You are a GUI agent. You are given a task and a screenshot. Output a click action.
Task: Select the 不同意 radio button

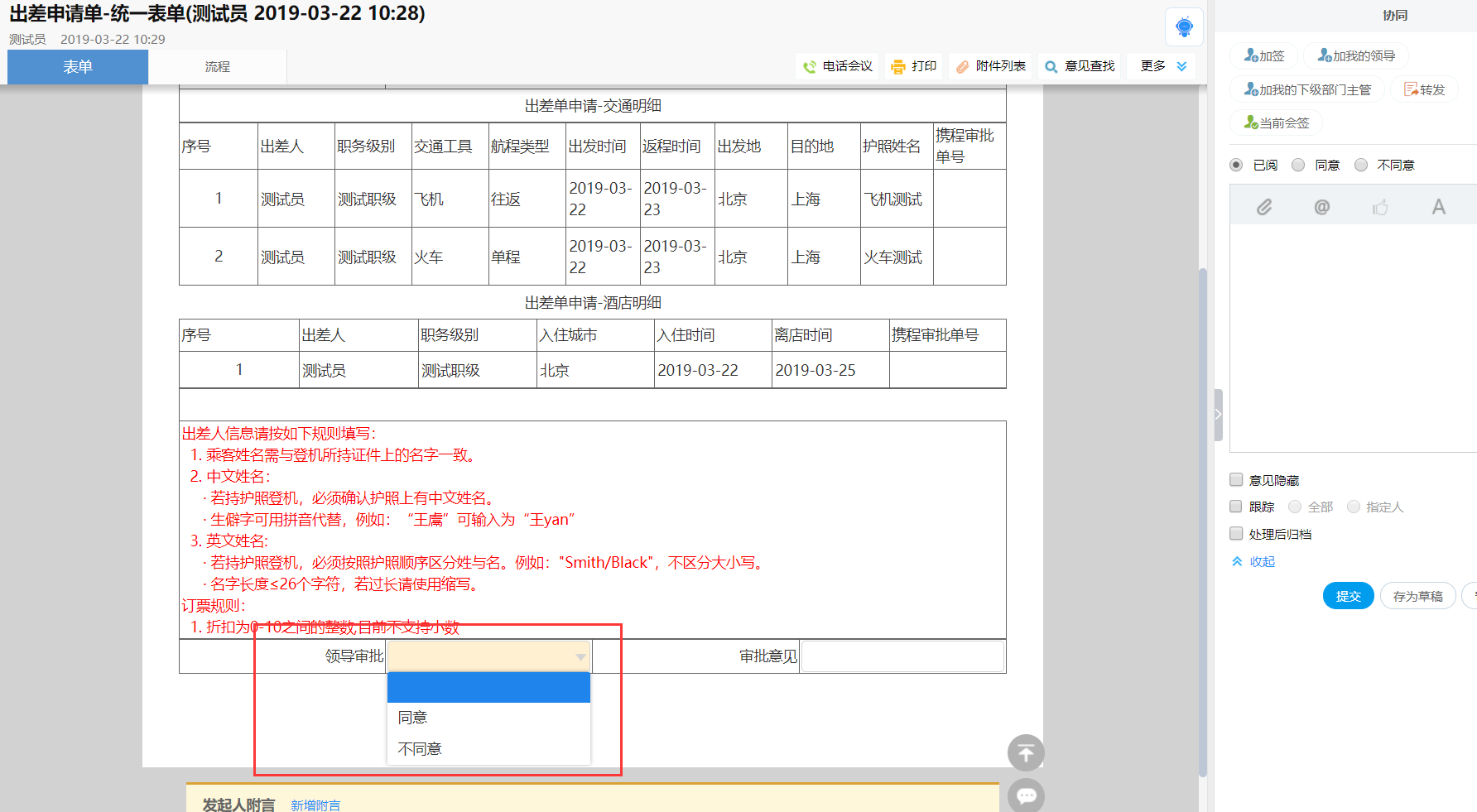point(1361,165)
